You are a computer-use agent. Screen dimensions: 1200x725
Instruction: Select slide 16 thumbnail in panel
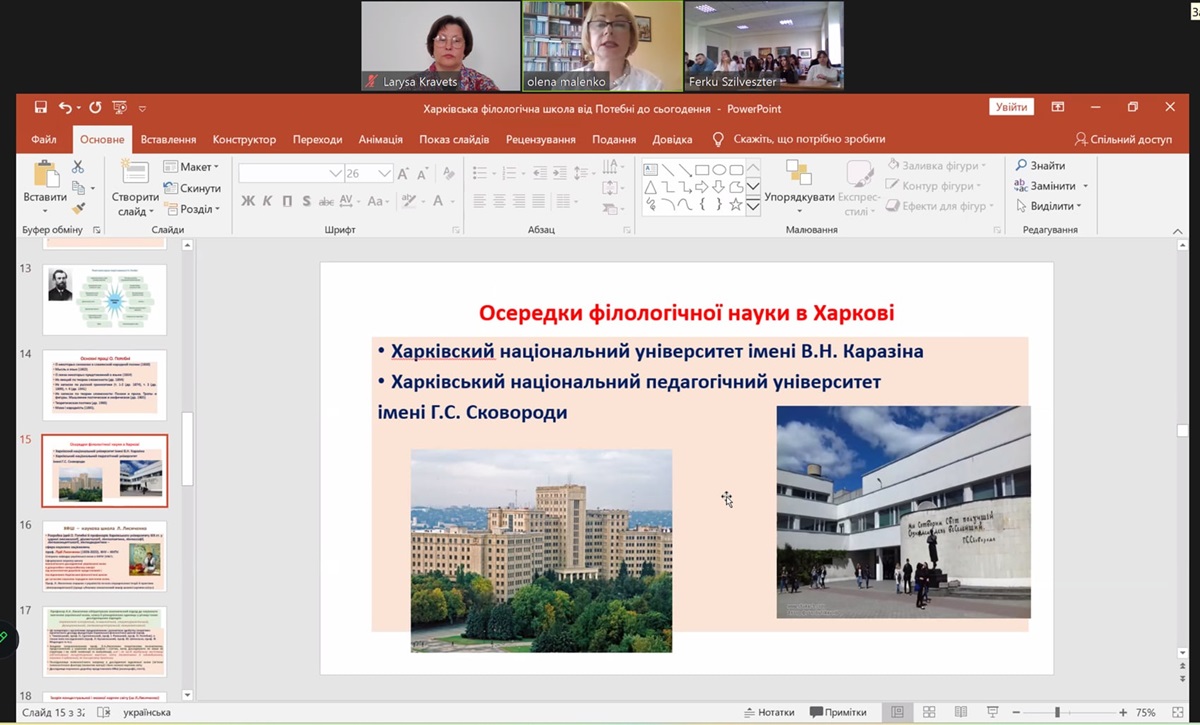(104, 556)
